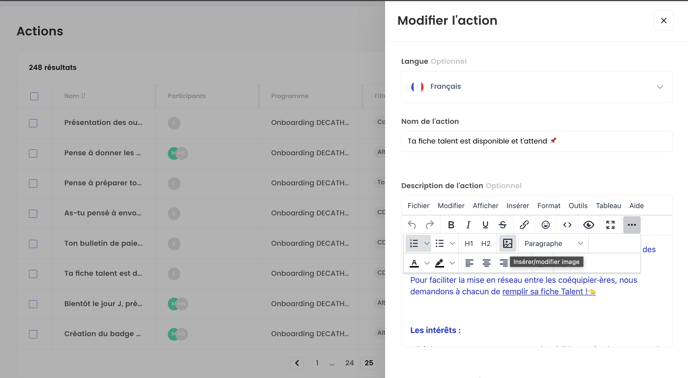Open text color picker dropdown arrow
This screenshot has width=688, height=378.
click(426, 263)
